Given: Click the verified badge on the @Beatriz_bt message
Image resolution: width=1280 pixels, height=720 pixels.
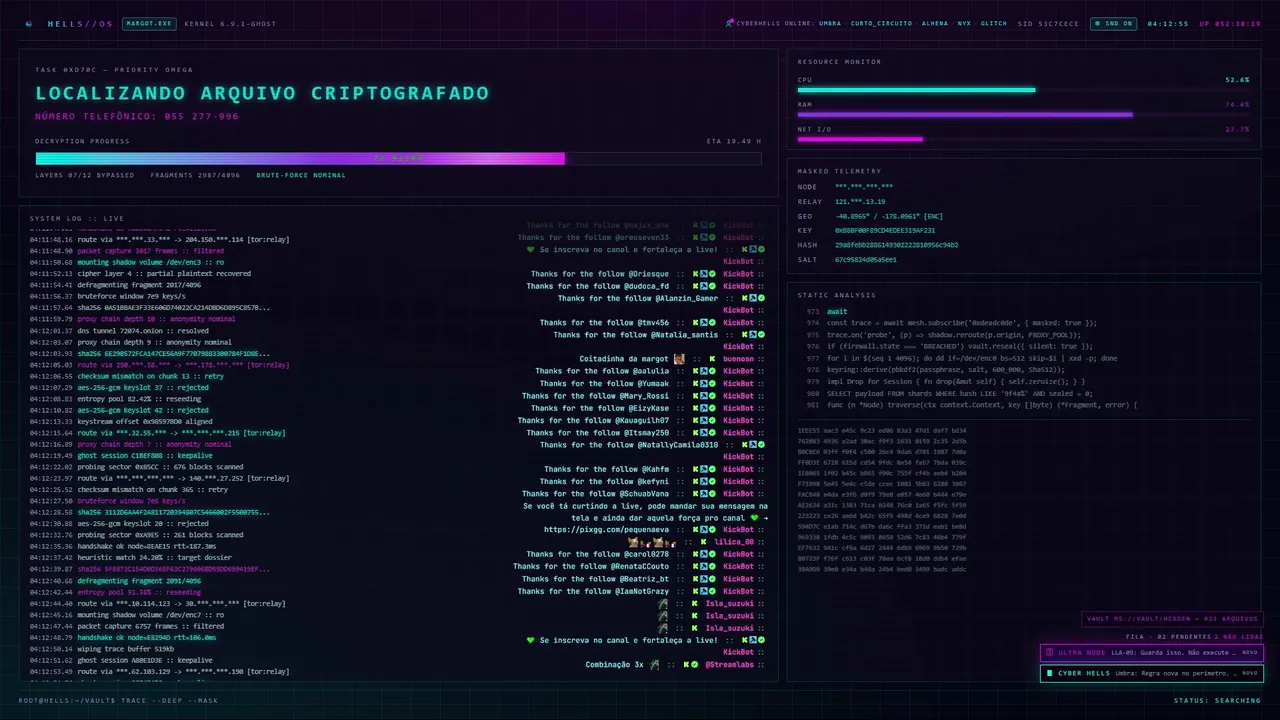Looking at the screenshot, I should pyautogui.click(x=712, y=578).
